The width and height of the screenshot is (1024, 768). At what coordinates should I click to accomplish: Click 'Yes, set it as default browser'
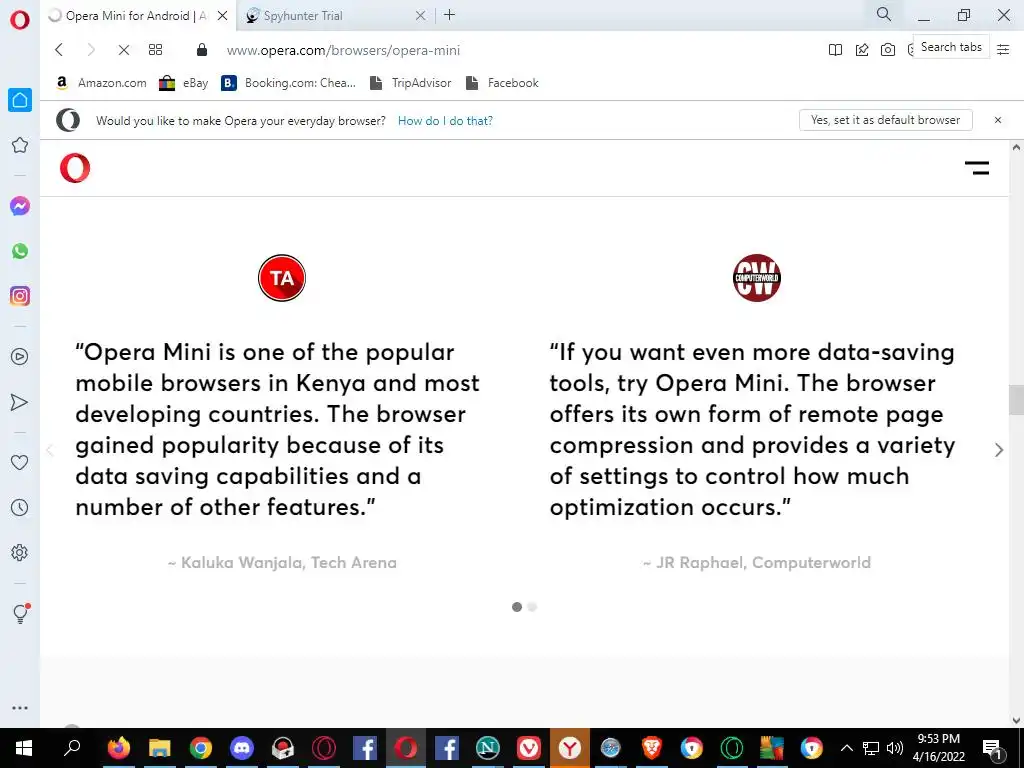[886, 120]
